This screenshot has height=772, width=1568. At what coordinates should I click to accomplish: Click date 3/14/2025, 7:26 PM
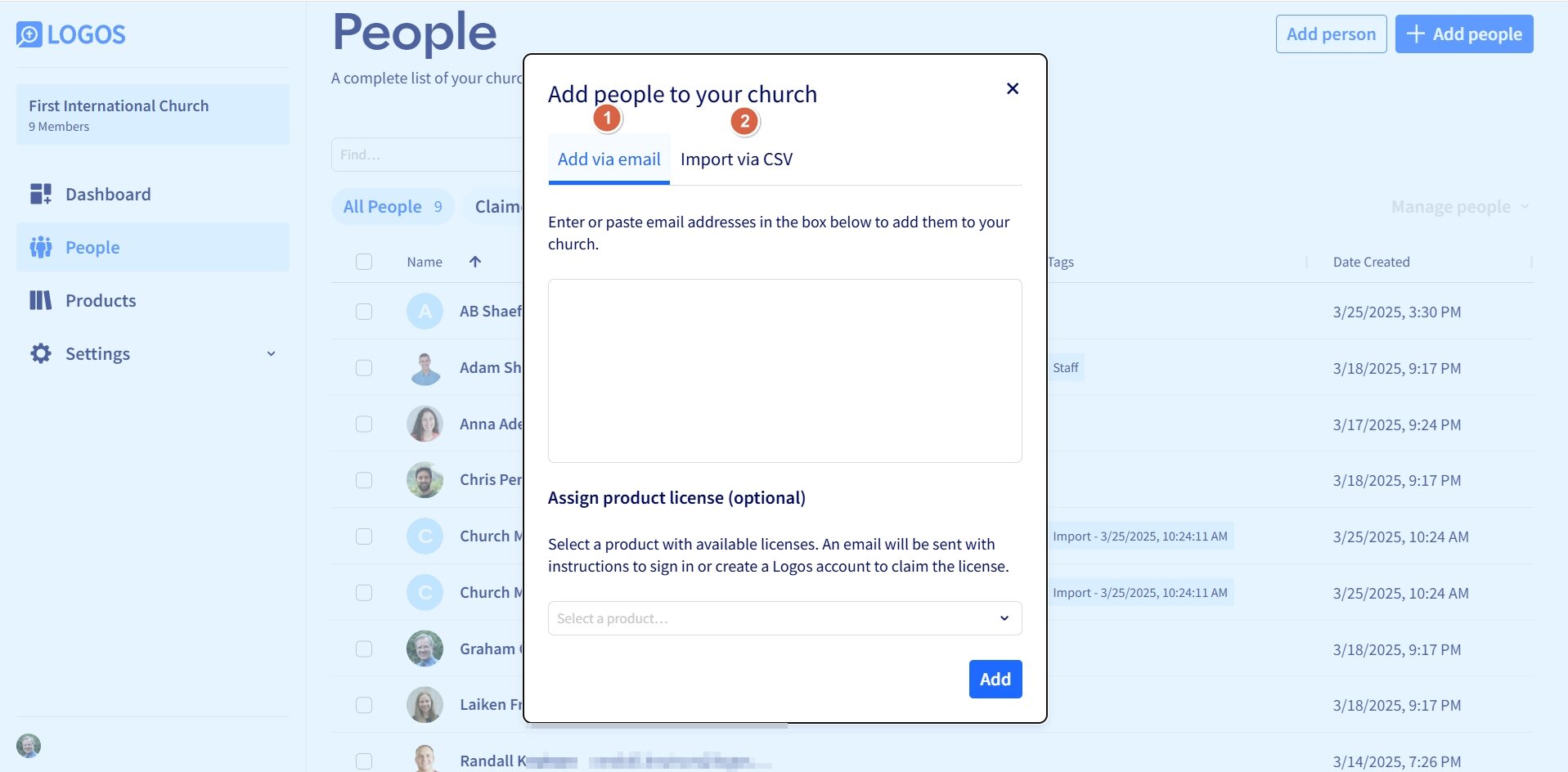click(1397, 761)
